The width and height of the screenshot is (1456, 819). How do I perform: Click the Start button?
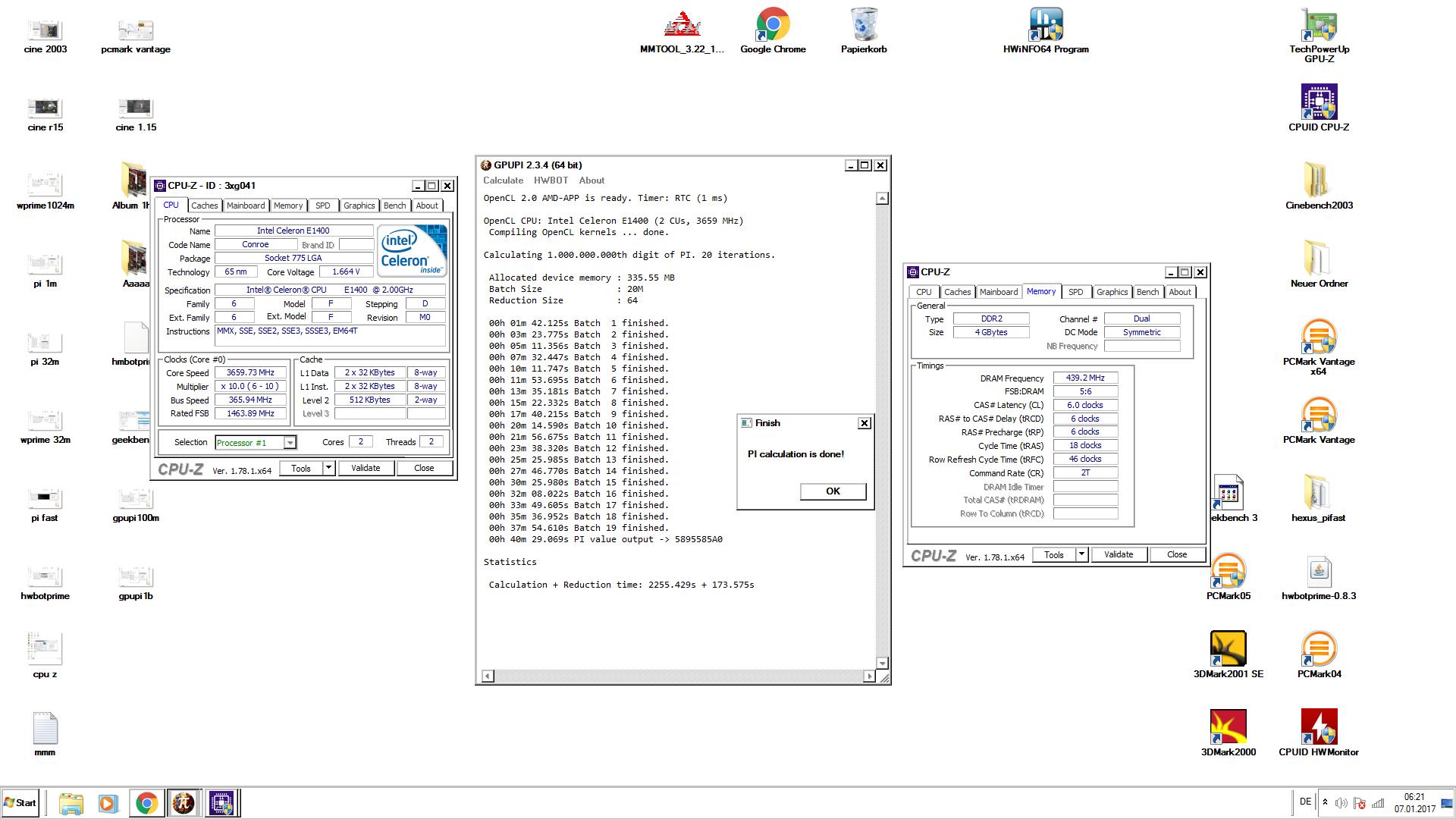[20, 803]
